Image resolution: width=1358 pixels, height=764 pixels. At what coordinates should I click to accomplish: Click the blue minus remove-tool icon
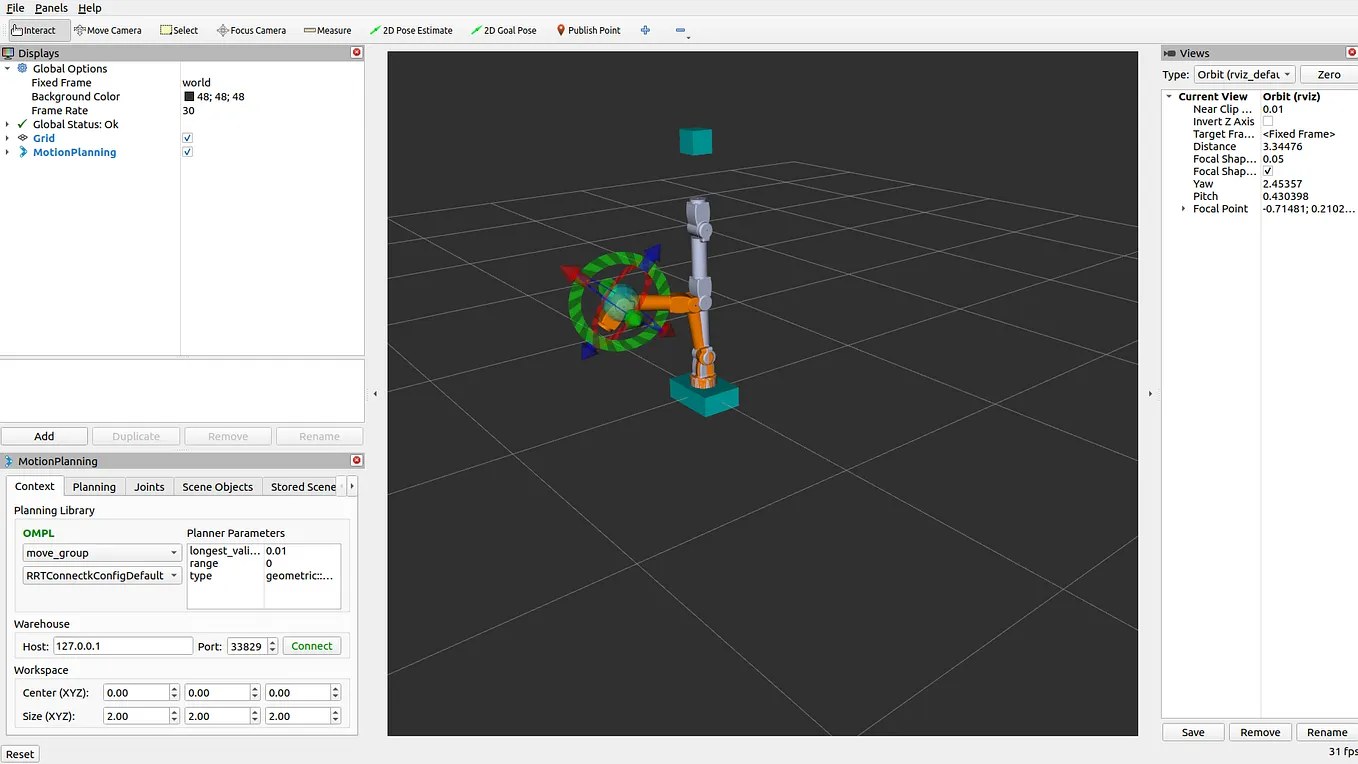tap(681, 30)
